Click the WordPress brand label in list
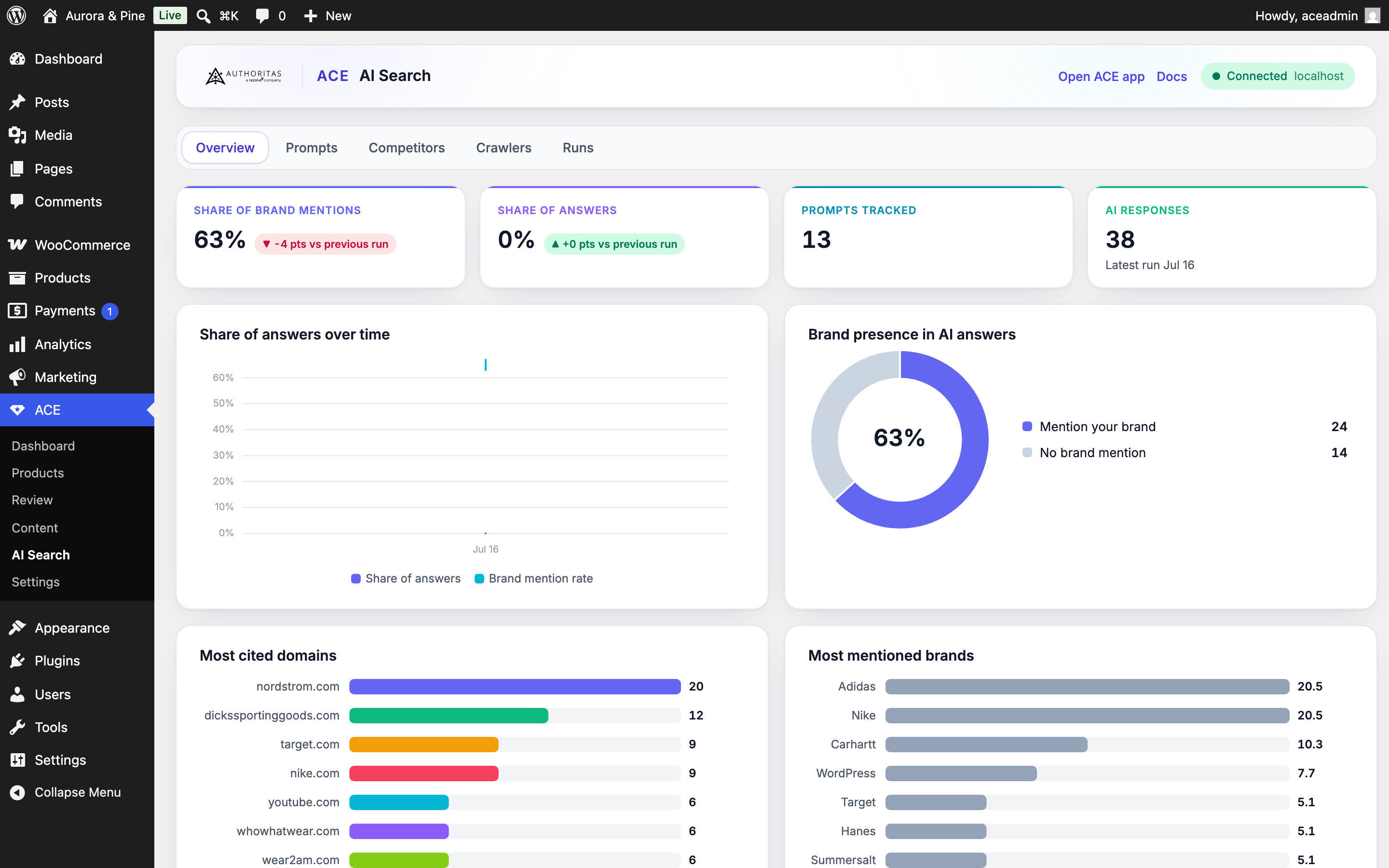Screen dimensions: 1389x868 [x=845, y=773]
